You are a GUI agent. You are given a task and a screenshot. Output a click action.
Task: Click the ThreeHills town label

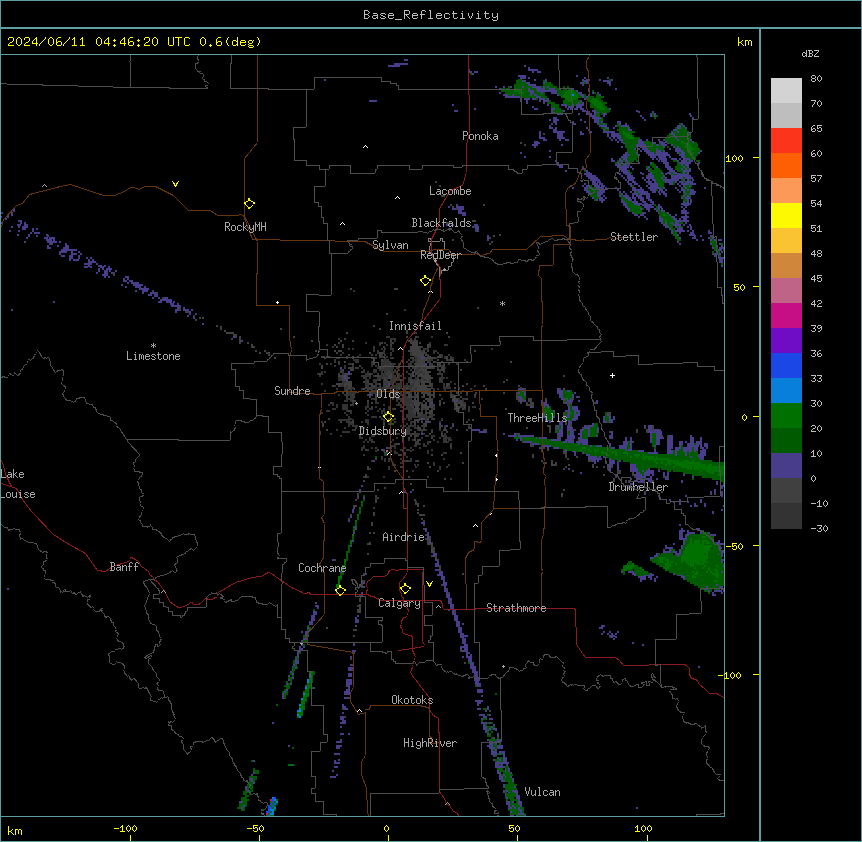537,418
